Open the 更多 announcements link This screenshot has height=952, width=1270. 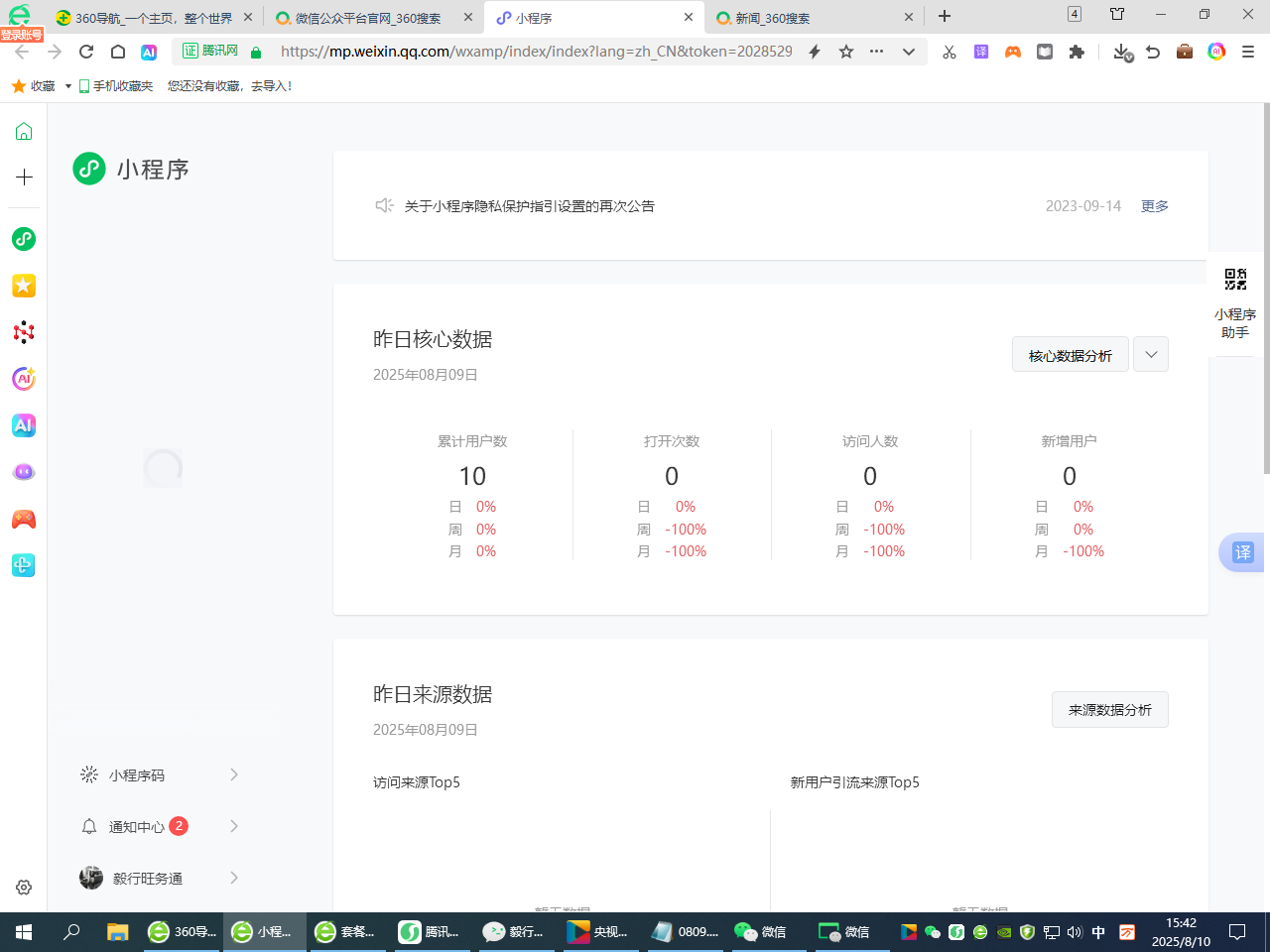coord(1155,206)
